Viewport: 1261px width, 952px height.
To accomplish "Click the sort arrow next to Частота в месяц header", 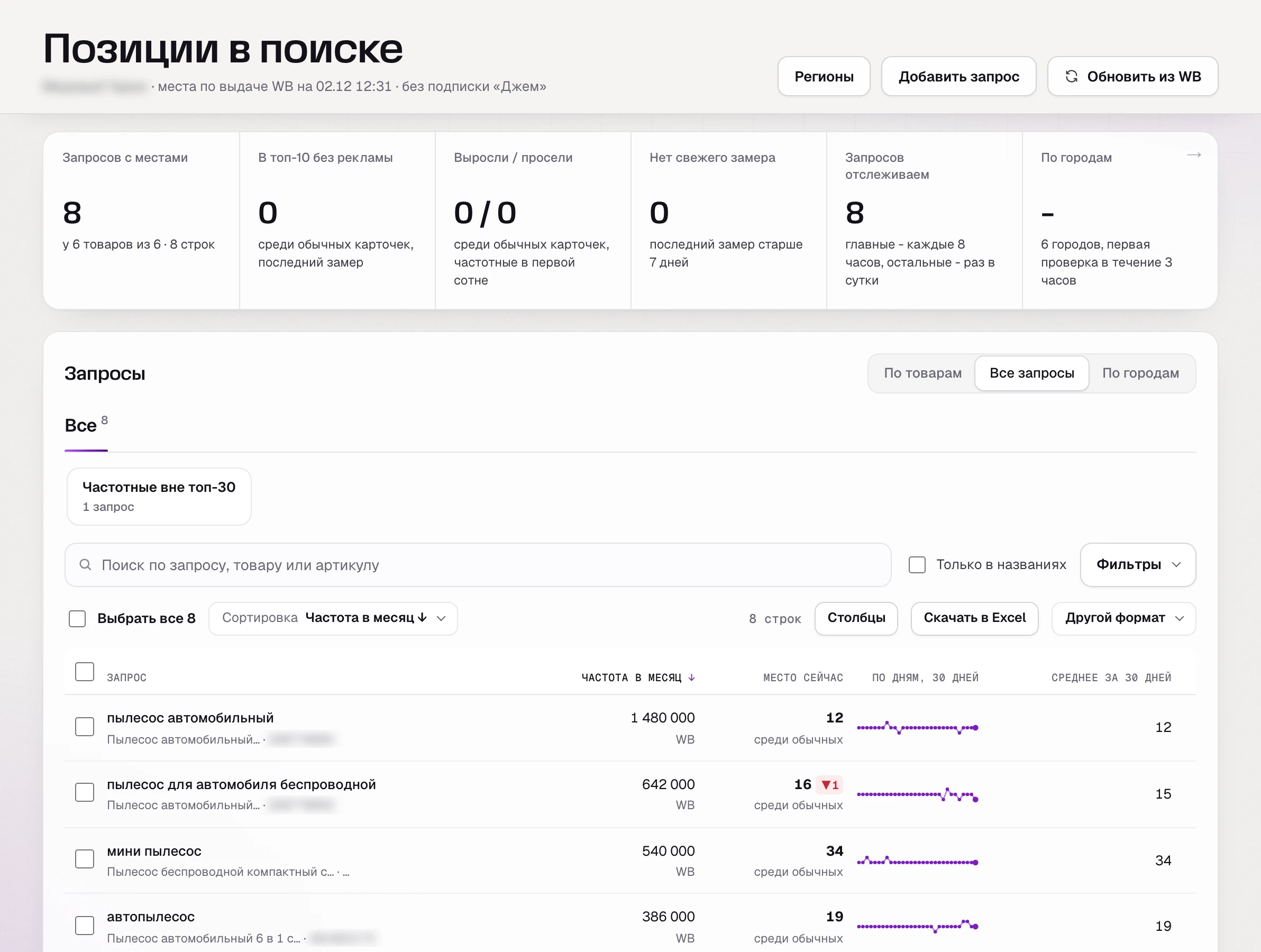I will [691, 677].
